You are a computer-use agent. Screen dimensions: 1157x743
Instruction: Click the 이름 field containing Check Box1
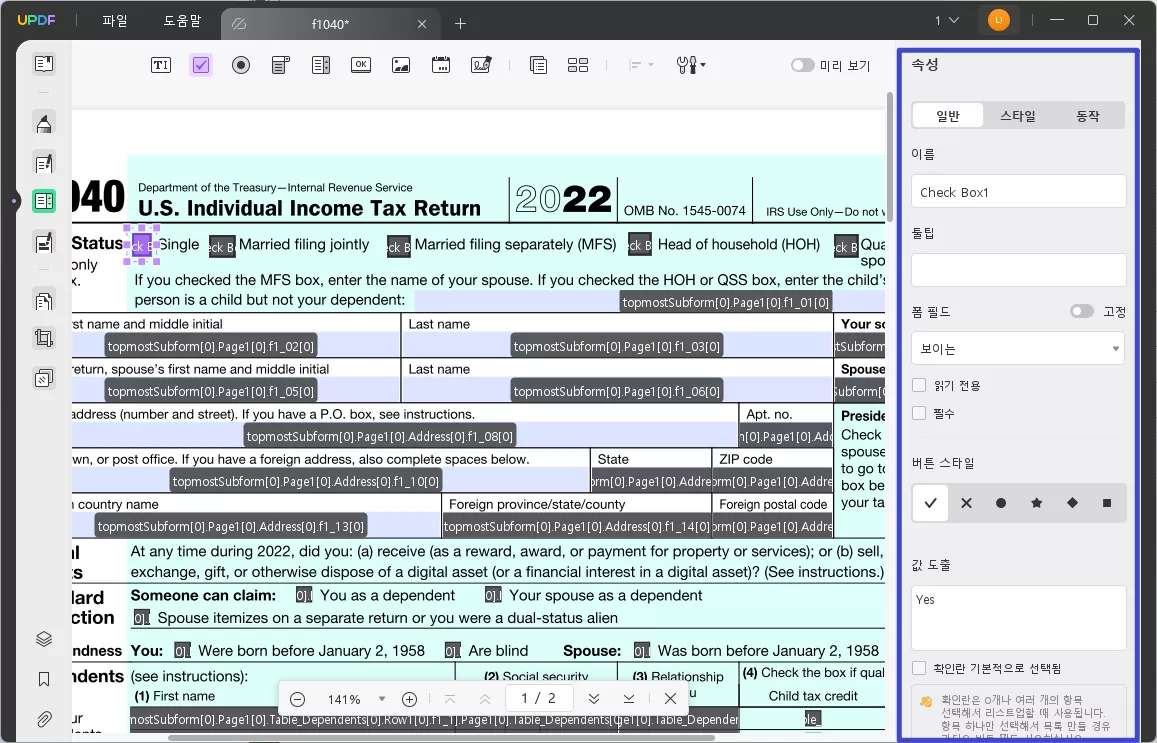[x=1018, y=192]
